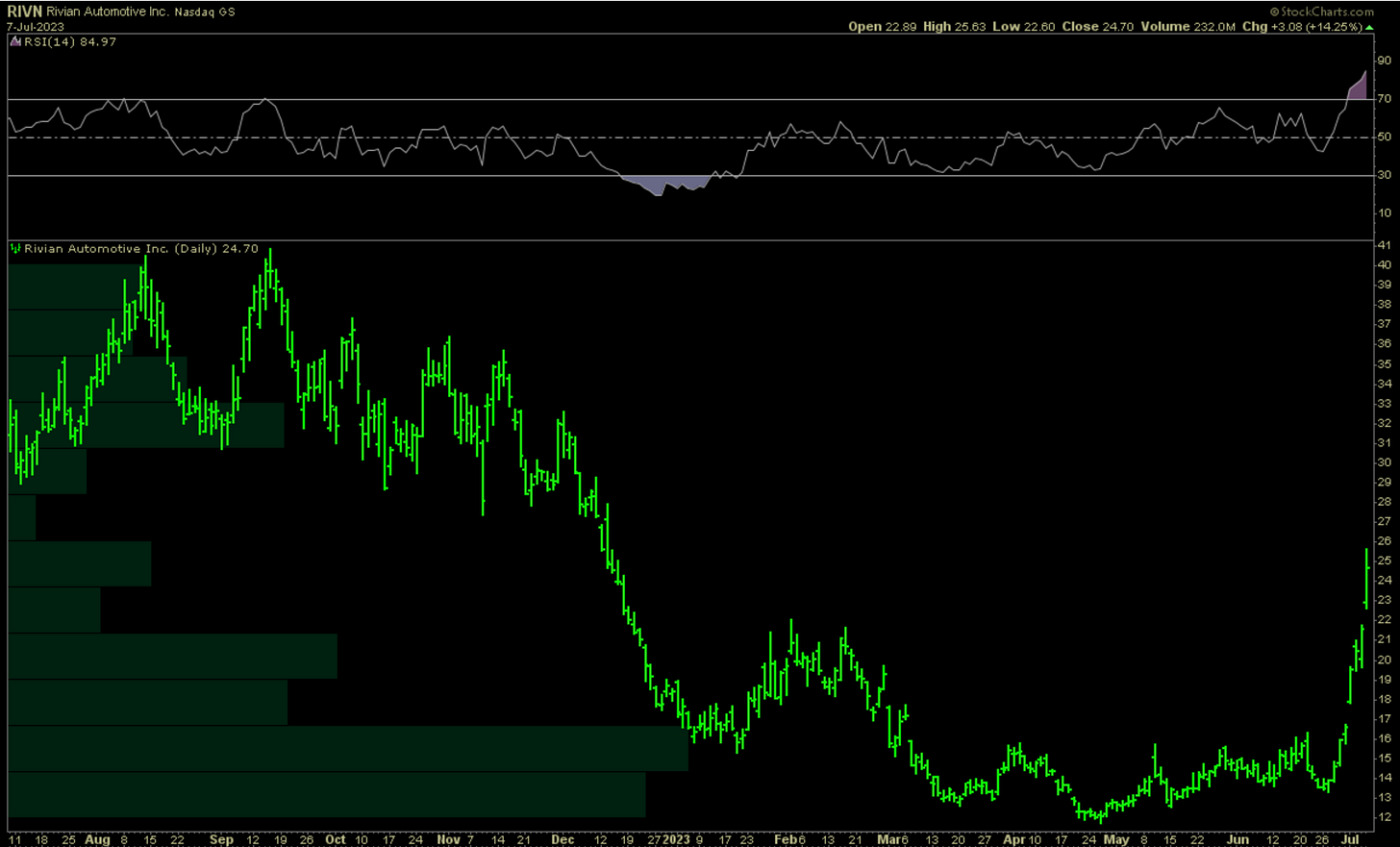The image size is (1400, 847).
Task: Click the latest price bar near 25
Action: (1366, 578)
